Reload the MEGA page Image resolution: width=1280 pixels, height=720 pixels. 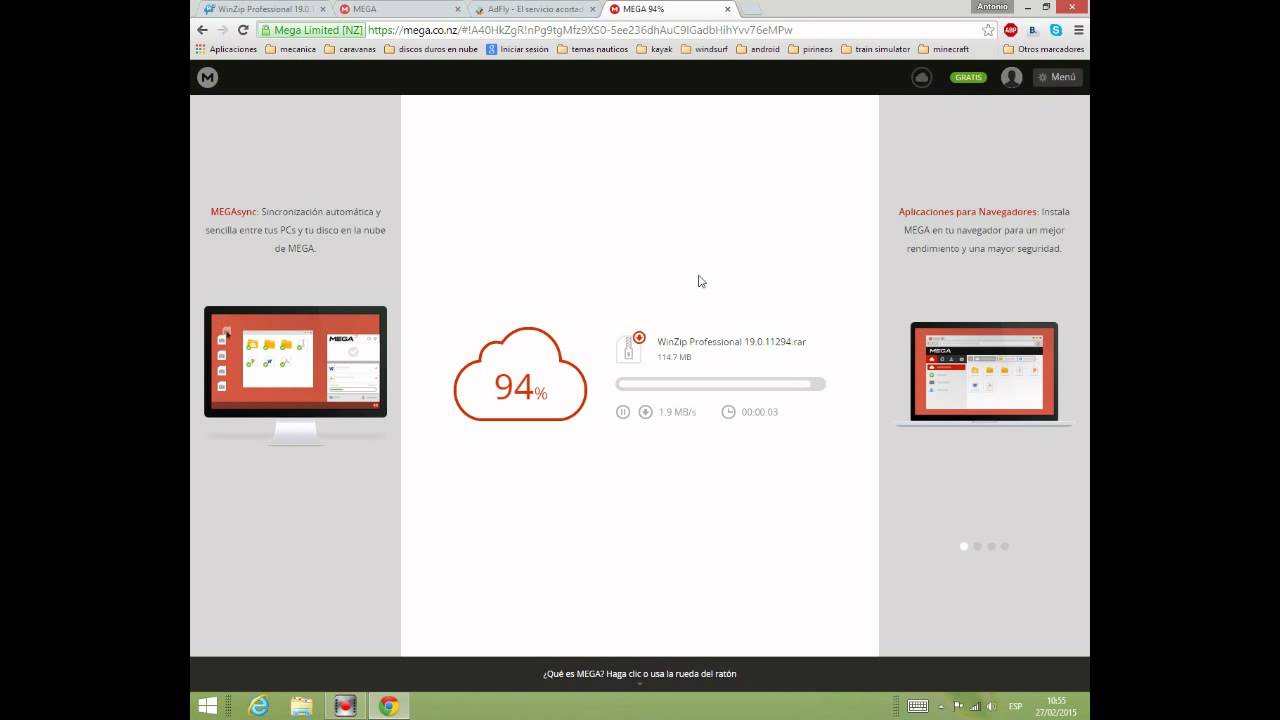click(243, 30)
